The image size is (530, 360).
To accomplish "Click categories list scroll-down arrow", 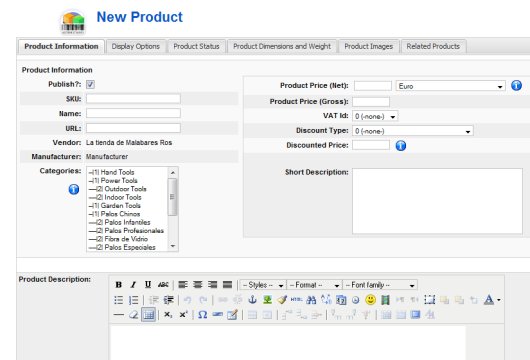I will click(173, 246).
